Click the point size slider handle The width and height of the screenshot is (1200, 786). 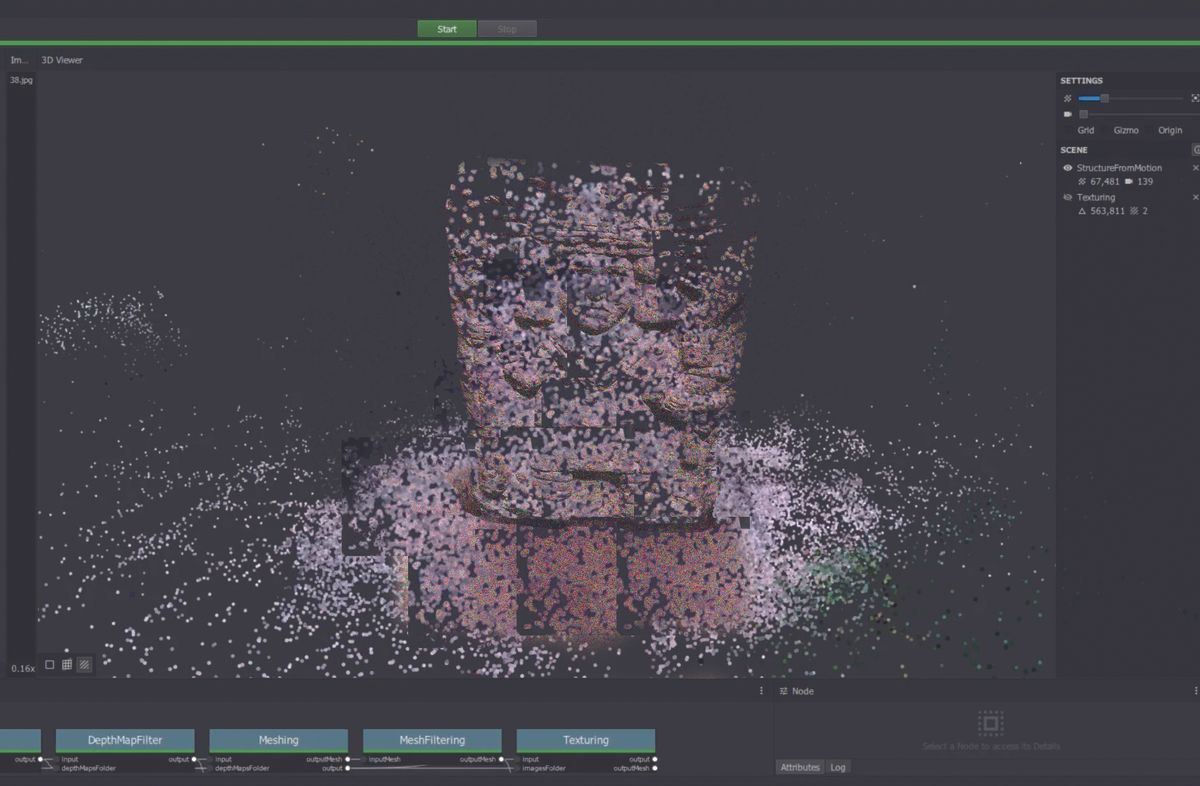1104,99
